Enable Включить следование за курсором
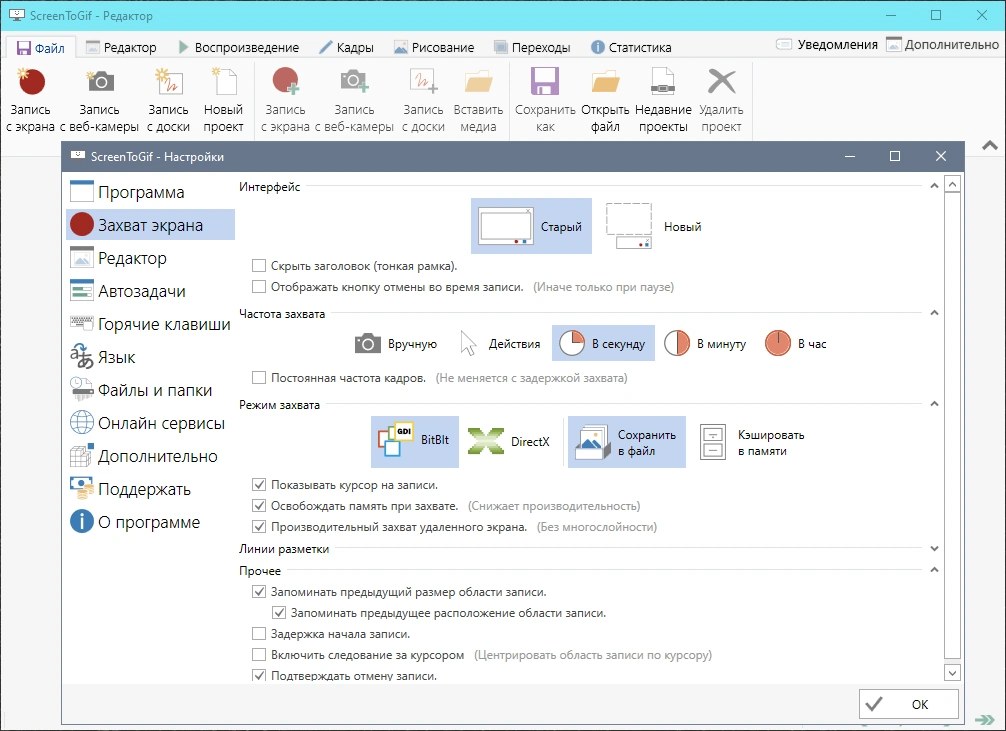This screenshot has height=731, width=1006. (x=259, y=655)
